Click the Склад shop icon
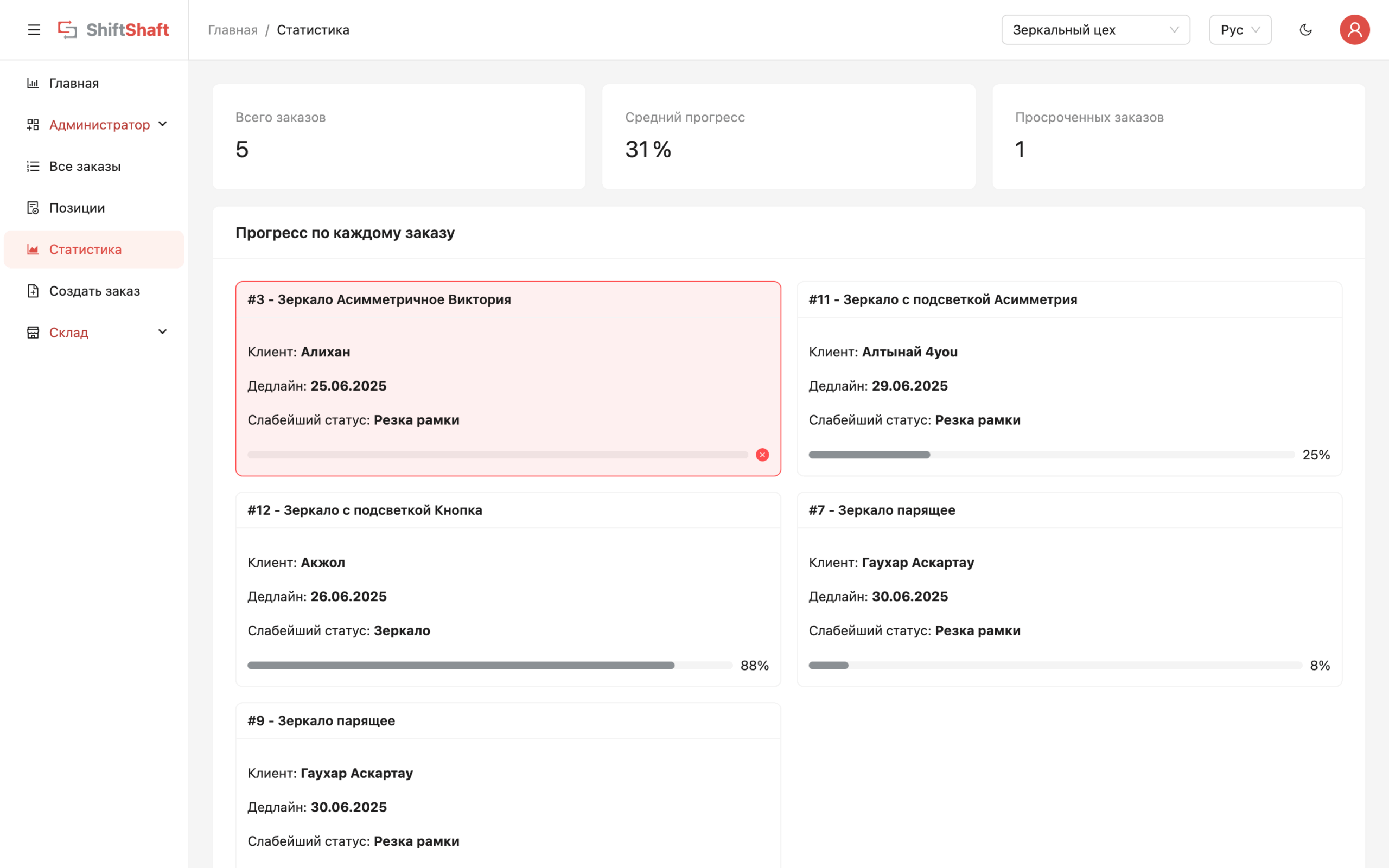 pyautogui.click(x=33, y=333)
